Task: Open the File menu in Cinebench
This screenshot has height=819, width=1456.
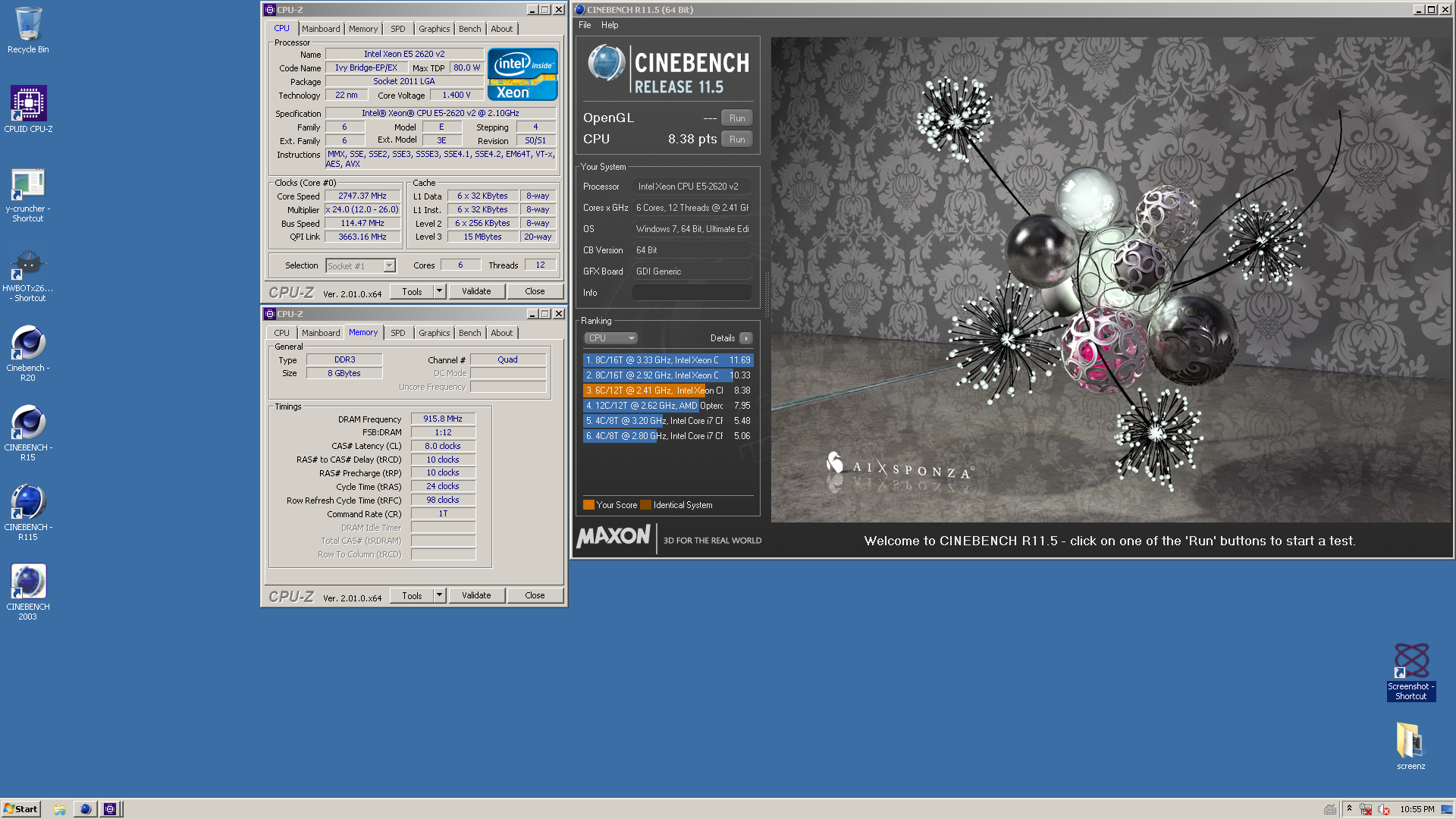Action: (x=585, y=25)
